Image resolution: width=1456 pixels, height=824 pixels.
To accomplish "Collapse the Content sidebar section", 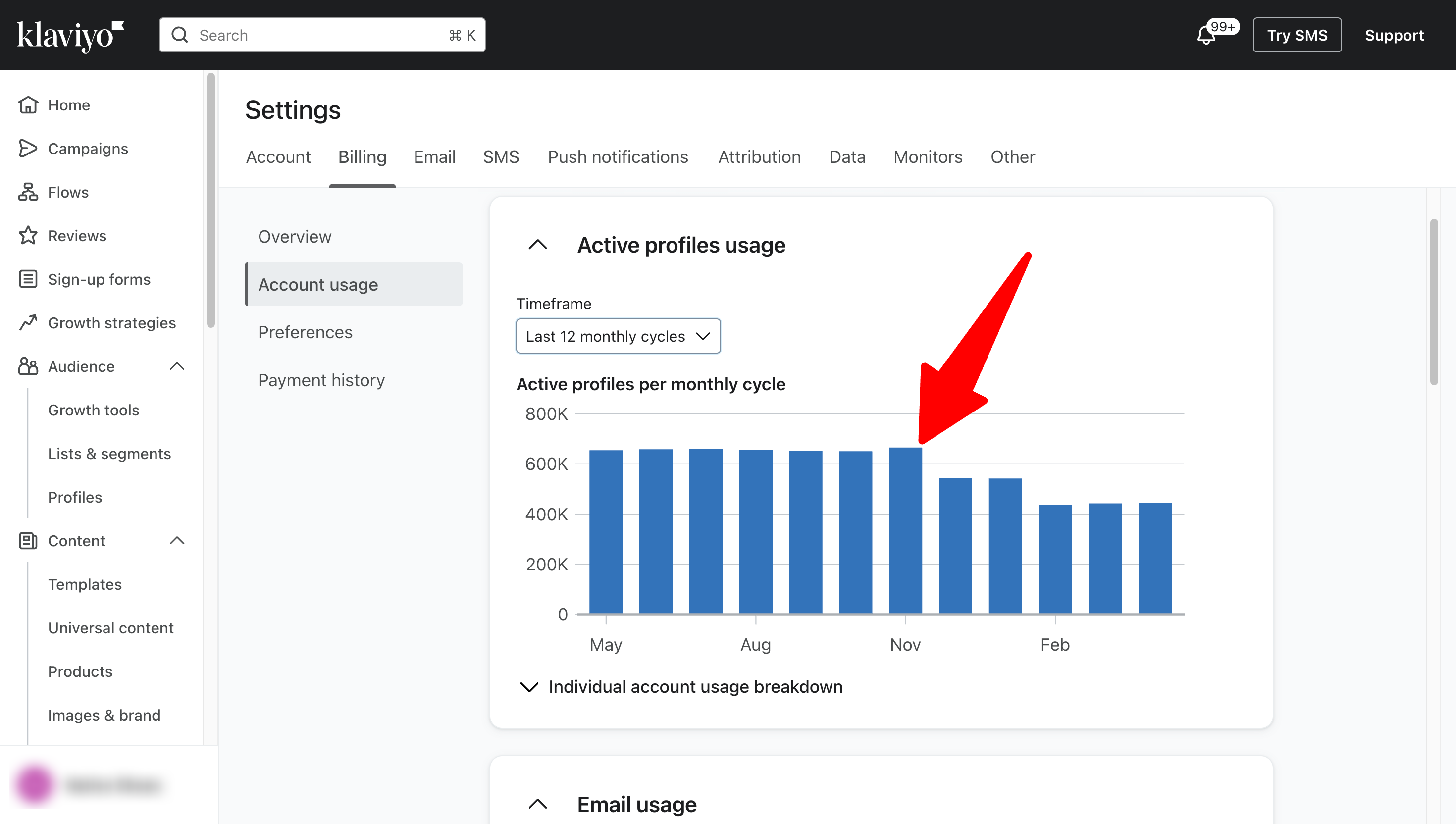I will coord(177,540).
